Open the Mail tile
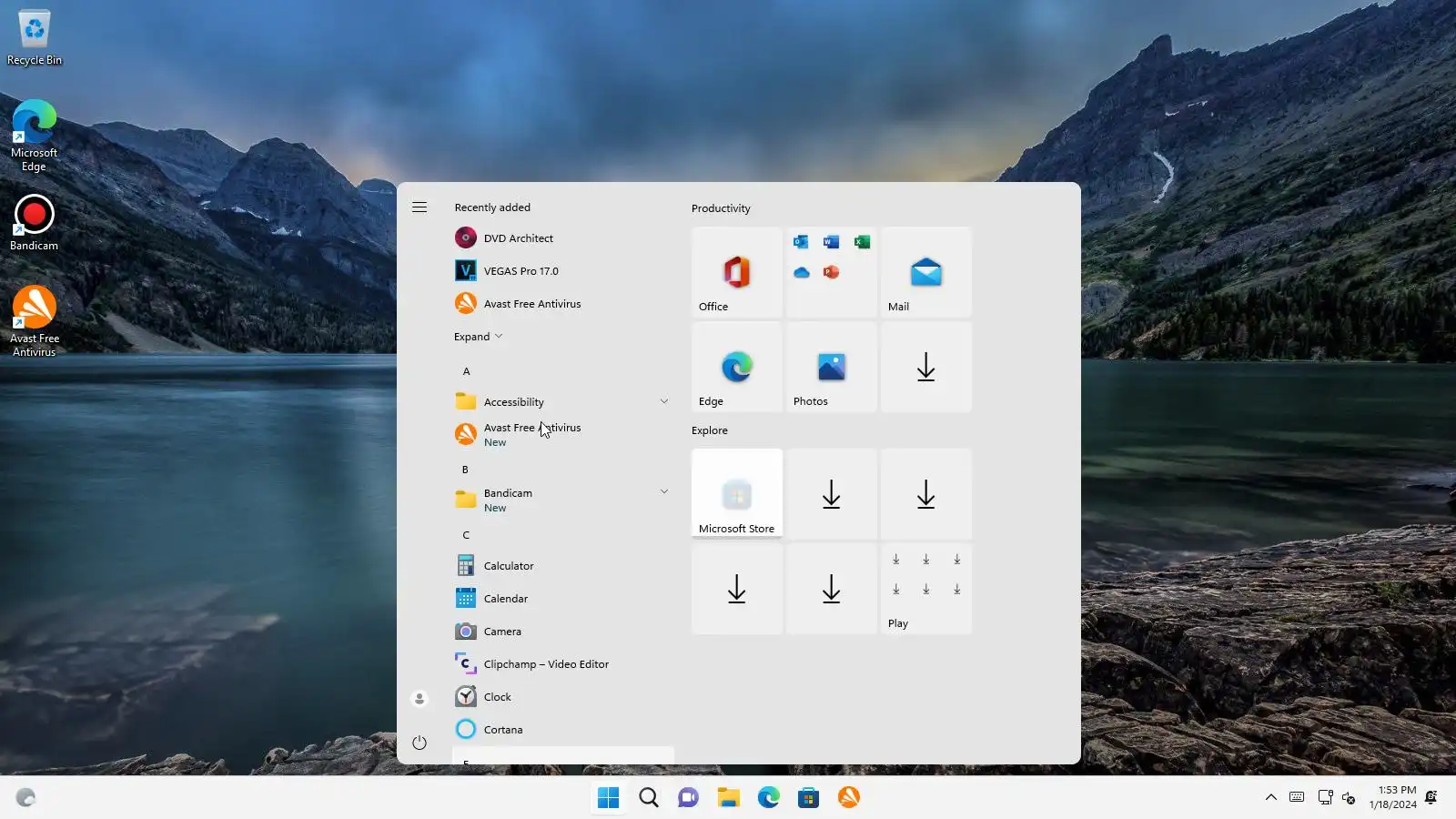The height and width of the screenshot is (819, 1456). click(926, 272)
